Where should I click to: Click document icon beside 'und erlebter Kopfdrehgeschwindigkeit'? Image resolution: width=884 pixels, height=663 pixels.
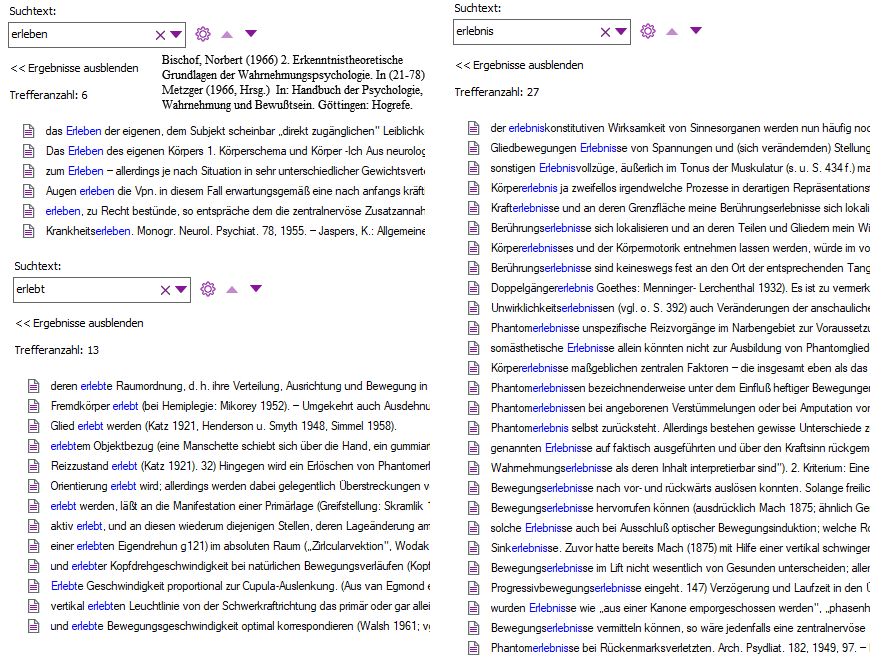34,567
